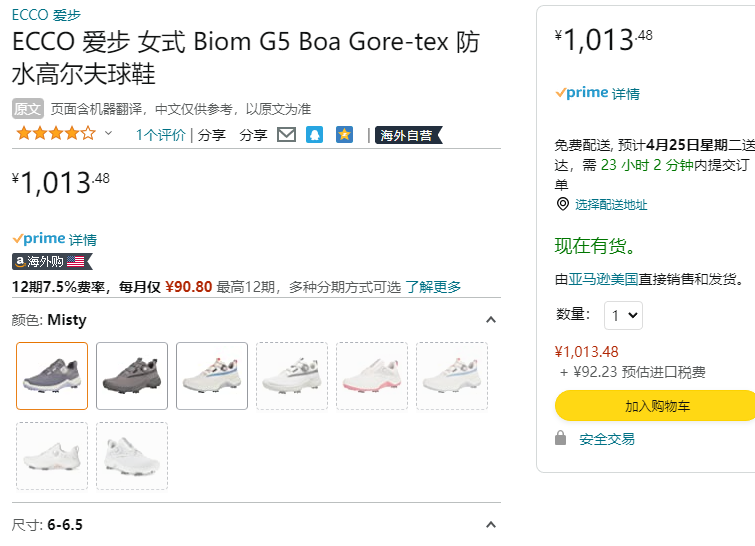The height and width of the screenshot is (546, 755).
Task: Open the 1个评价 reviews link
Action: click(x=160, y=135)
